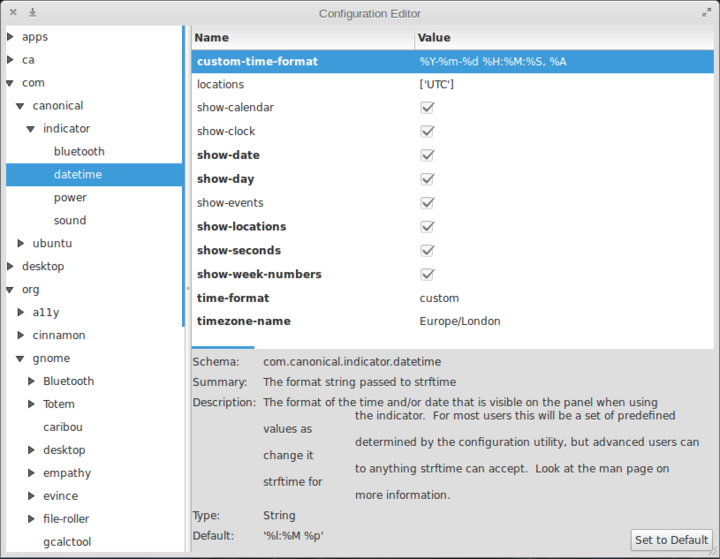Expand the ubuntu tree node

tap(21, 243)
